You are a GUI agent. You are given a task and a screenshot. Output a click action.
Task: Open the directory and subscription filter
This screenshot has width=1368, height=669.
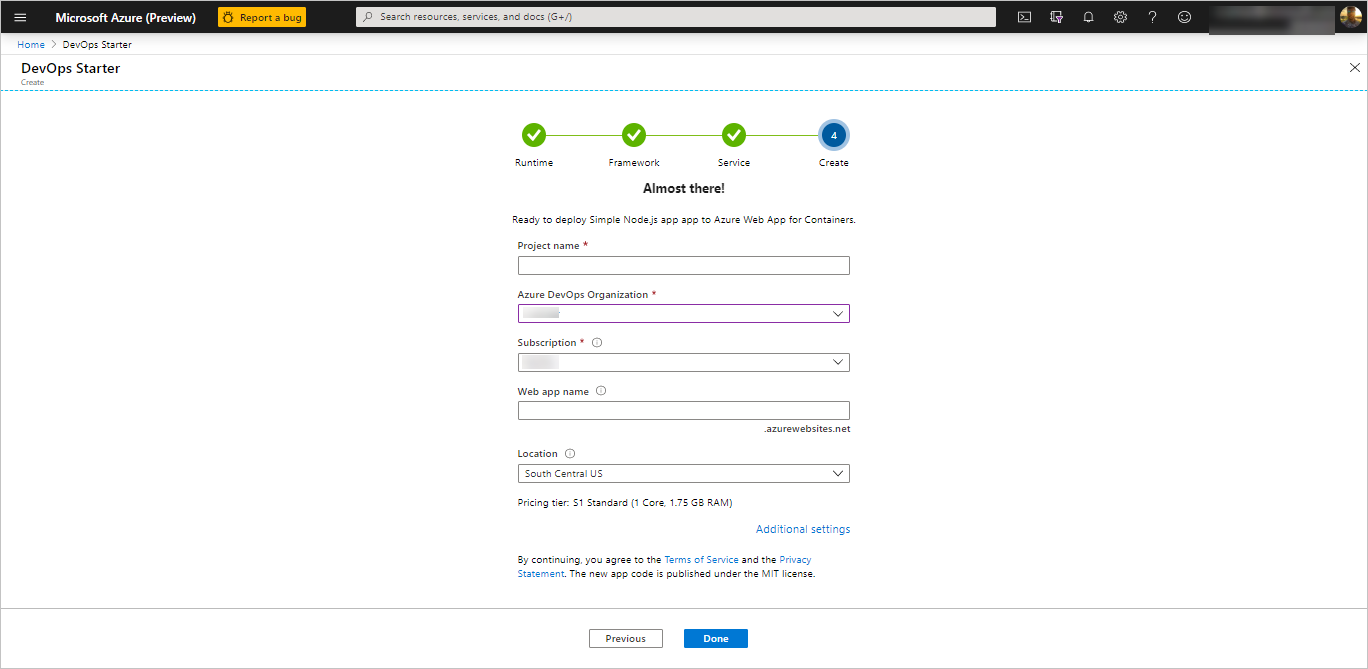pos(1056,17)
